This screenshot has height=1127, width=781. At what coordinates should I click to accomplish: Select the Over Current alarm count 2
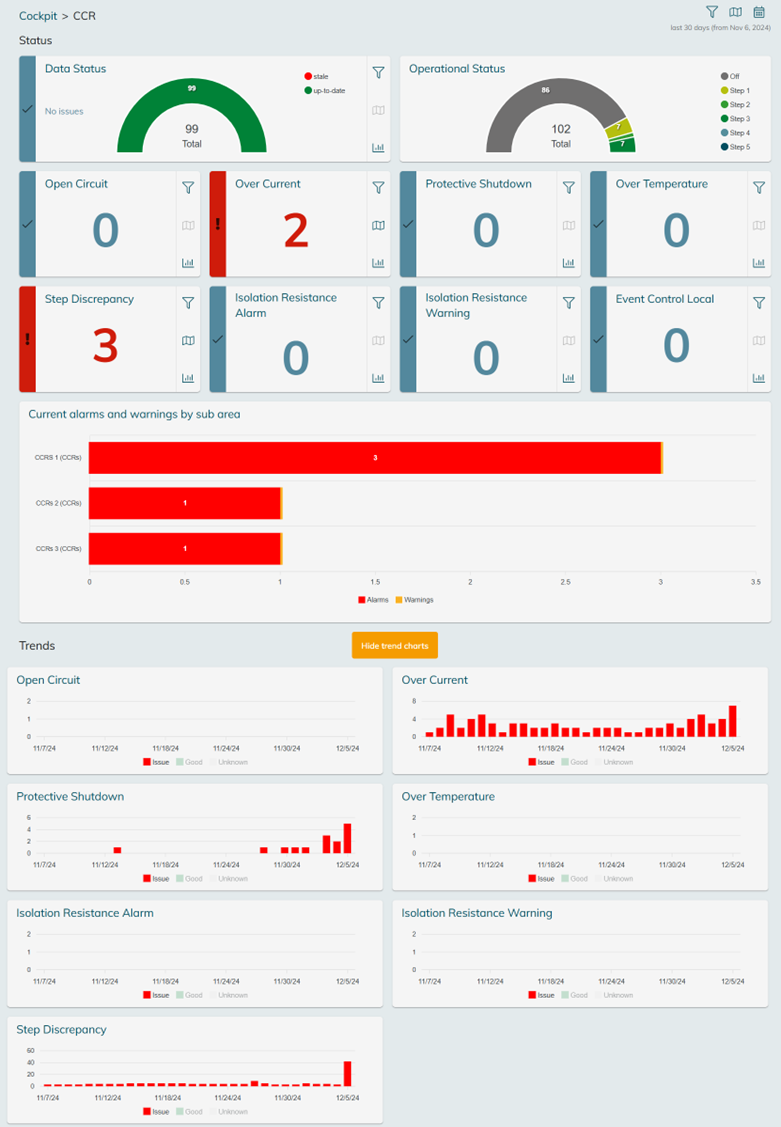pyautogui.click(x=295, y=230)
